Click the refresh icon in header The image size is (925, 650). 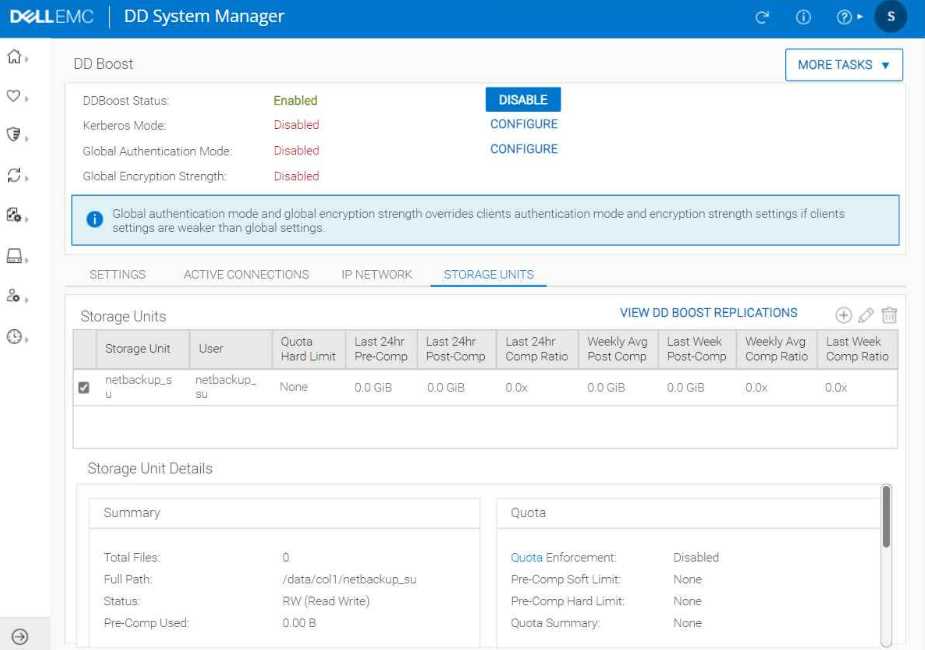pos(762,17)
